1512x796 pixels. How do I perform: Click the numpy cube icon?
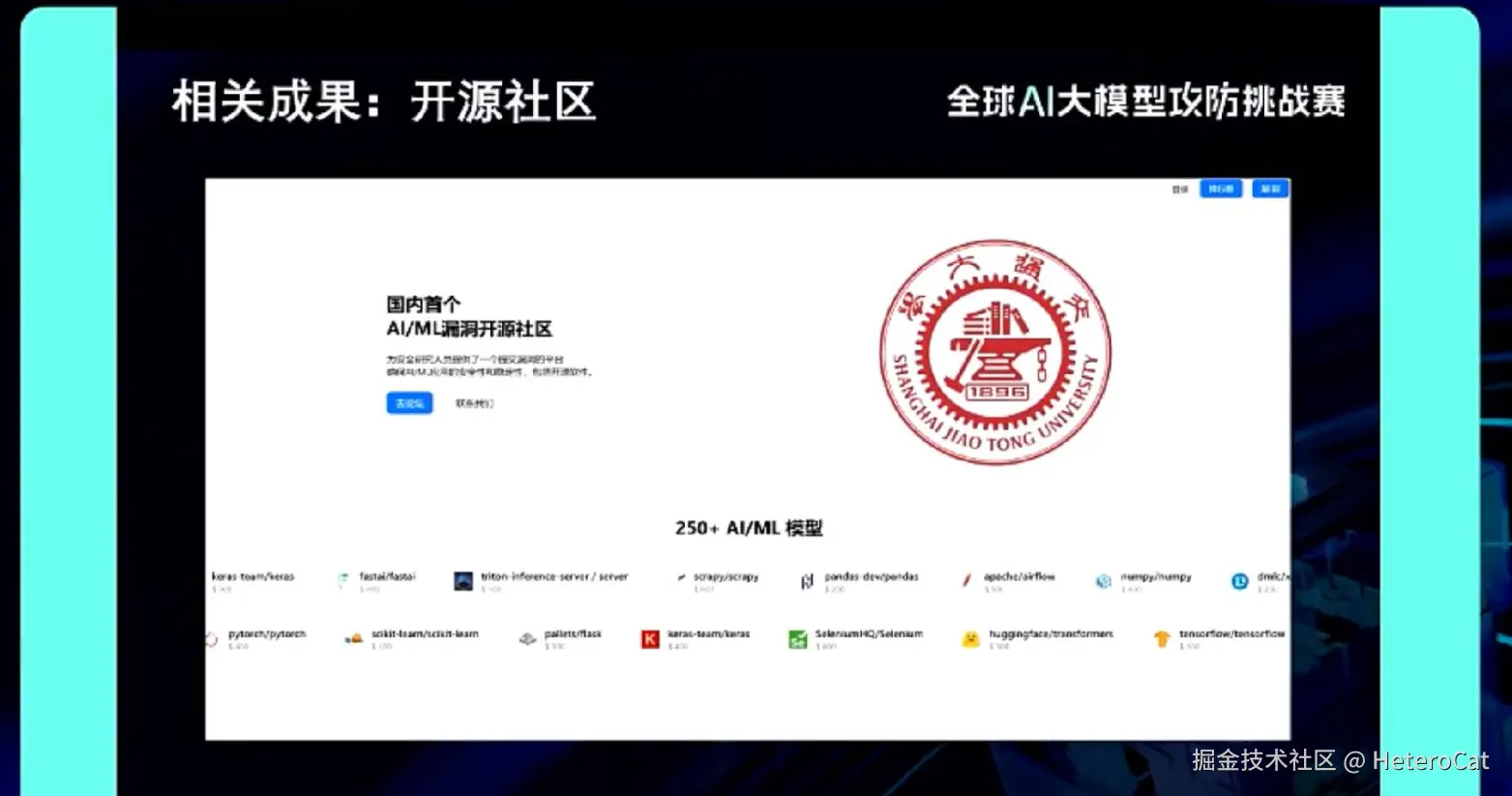(x=1103, y=581)
